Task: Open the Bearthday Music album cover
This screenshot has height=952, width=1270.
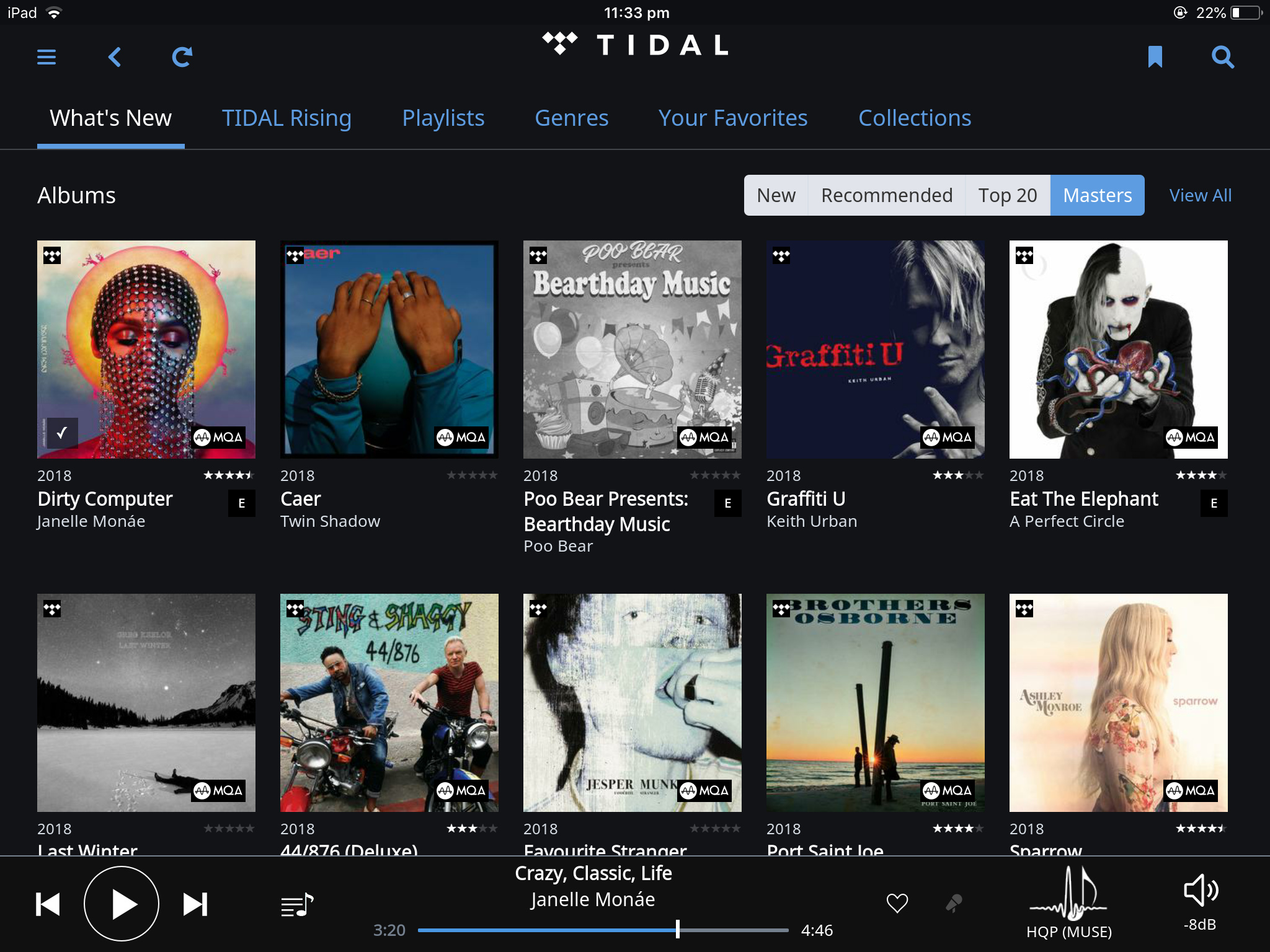Action: [x=633, y=350]
